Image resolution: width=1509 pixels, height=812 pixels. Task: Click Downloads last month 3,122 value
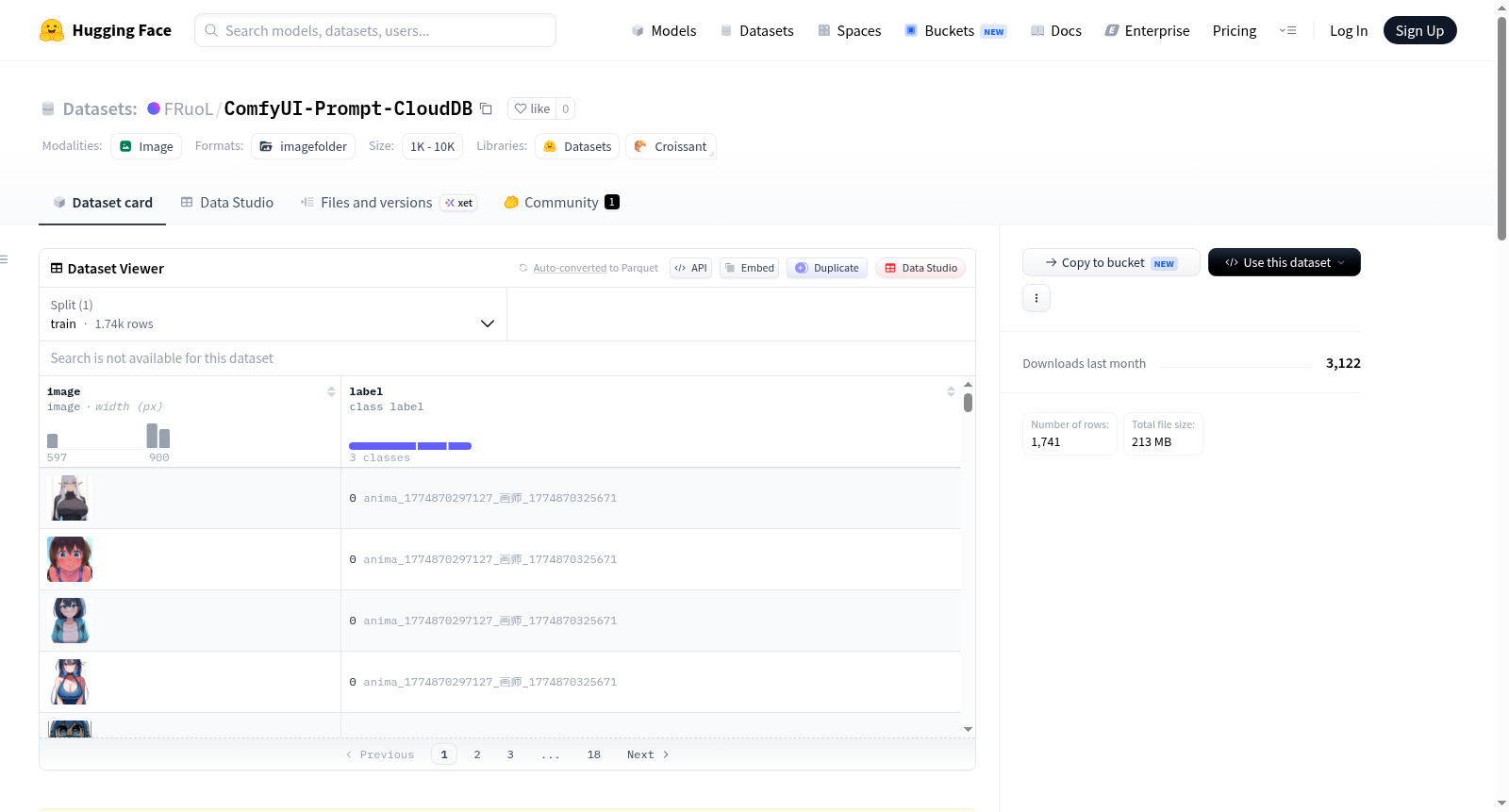point(1343,363)
